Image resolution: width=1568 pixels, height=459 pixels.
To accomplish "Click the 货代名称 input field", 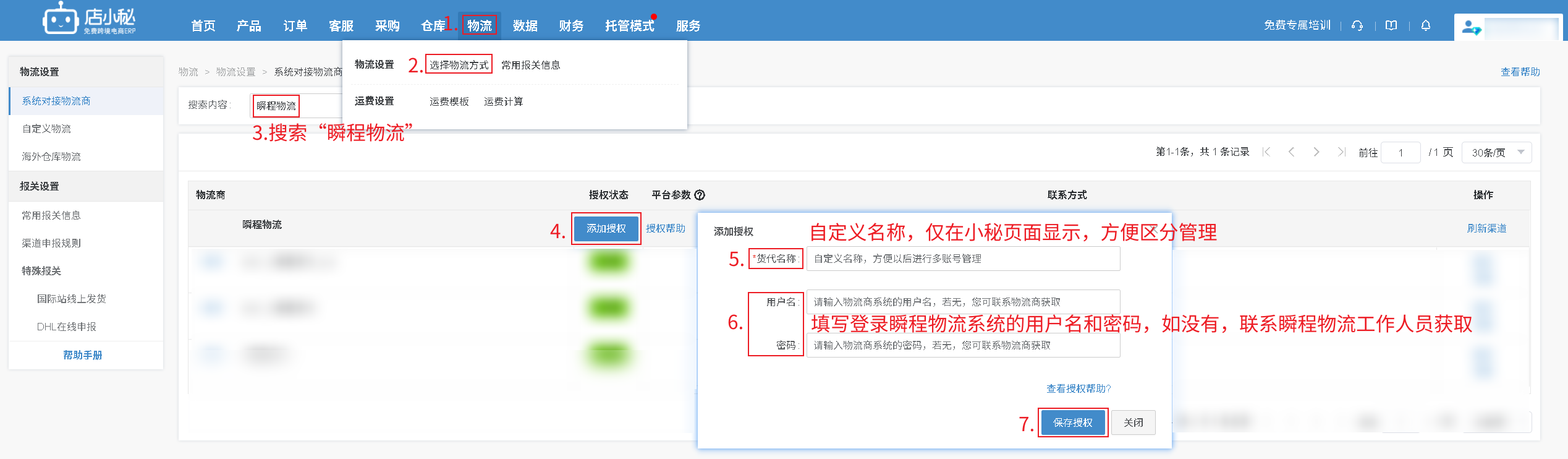I will point(963,259).
